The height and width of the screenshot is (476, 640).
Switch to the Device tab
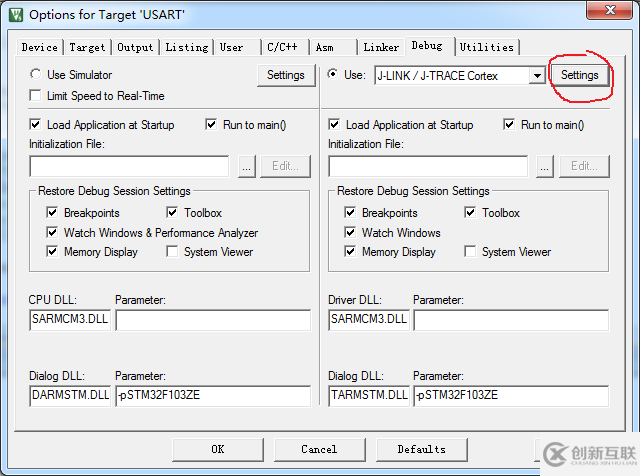click(x=40, y=47)
